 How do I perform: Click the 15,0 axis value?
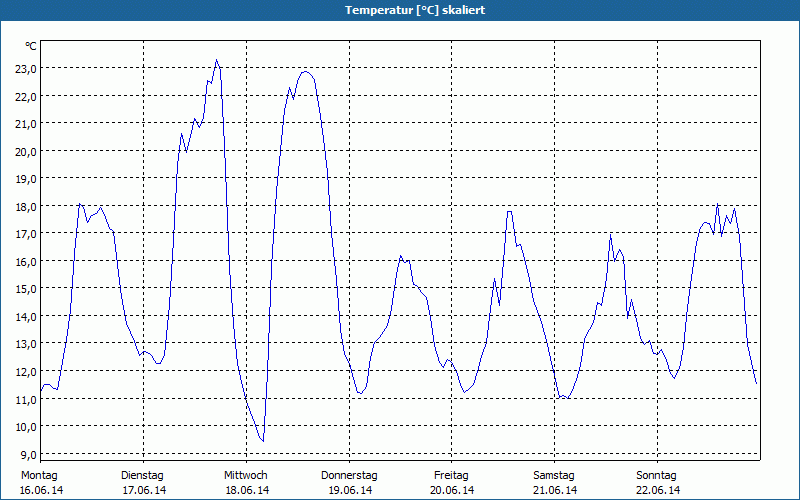(x=26, y=289)
